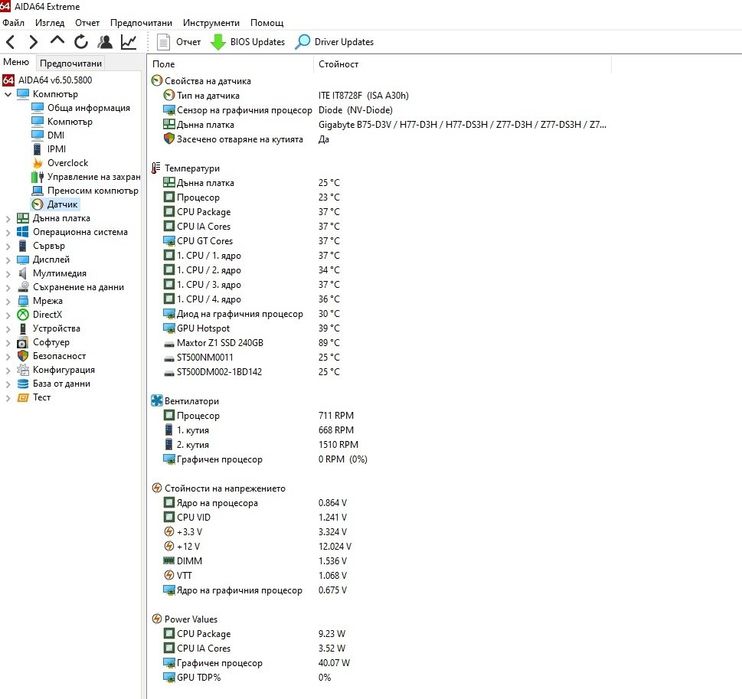742x699 pixels.
Task: Click the Свойства на датчика section icon
Action: (157, 81)
